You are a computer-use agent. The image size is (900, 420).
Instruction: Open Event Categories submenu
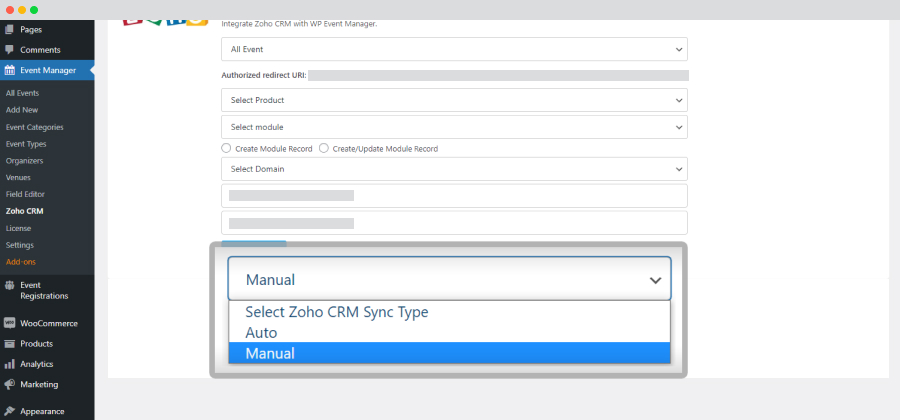[x=34, y=127]
